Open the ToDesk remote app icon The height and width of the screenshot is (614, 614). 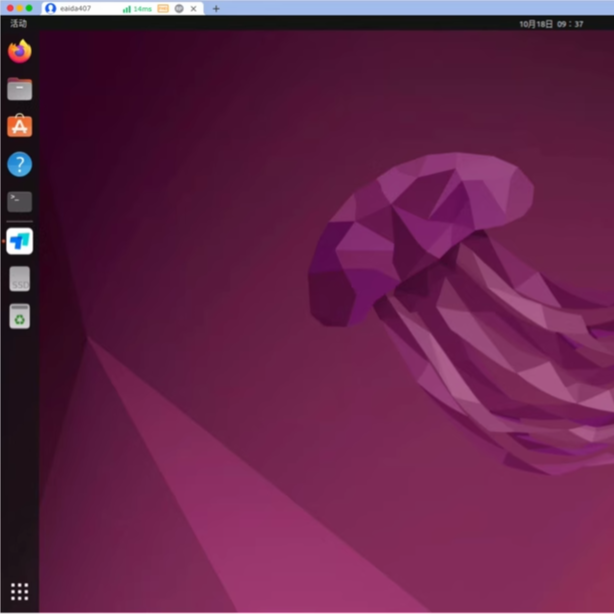[20, 241]
